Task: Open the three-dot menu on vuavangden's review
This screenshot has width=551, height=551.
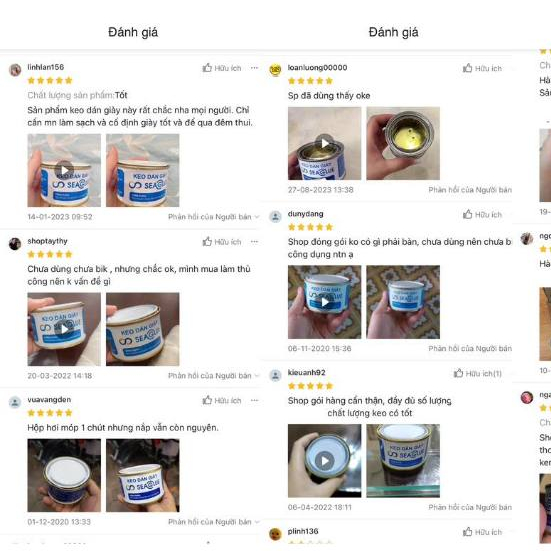Action: 254,400
